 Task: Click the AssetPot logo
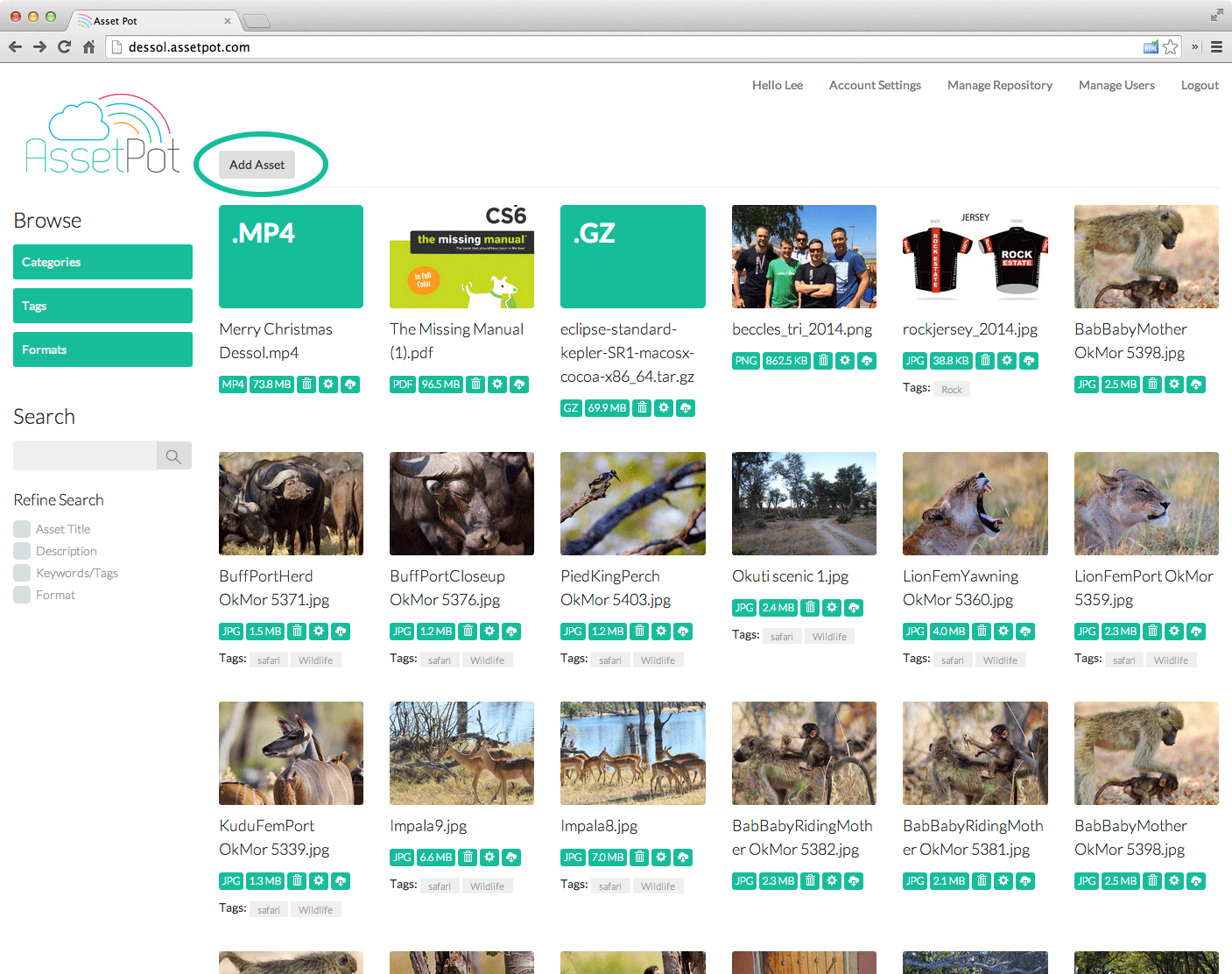(x=102, y=133)
